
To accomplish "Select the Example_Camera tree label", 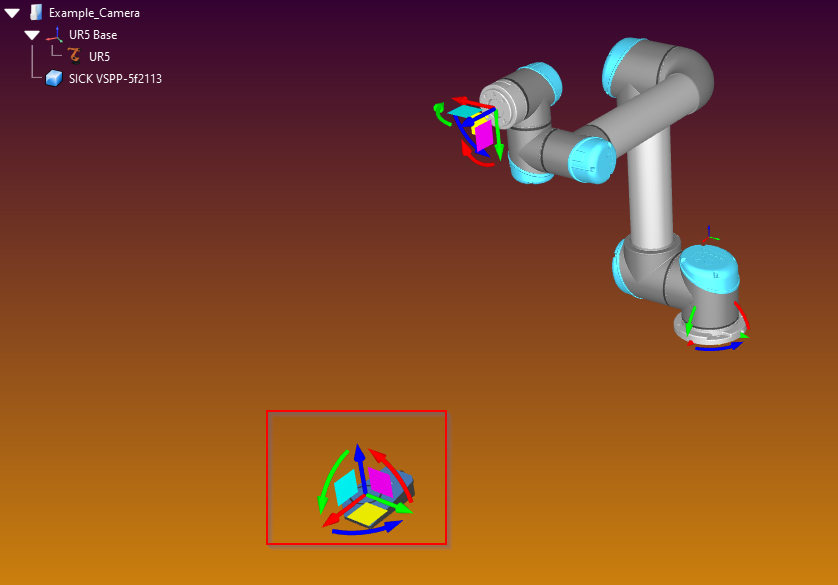I will [x=94, y=13].
